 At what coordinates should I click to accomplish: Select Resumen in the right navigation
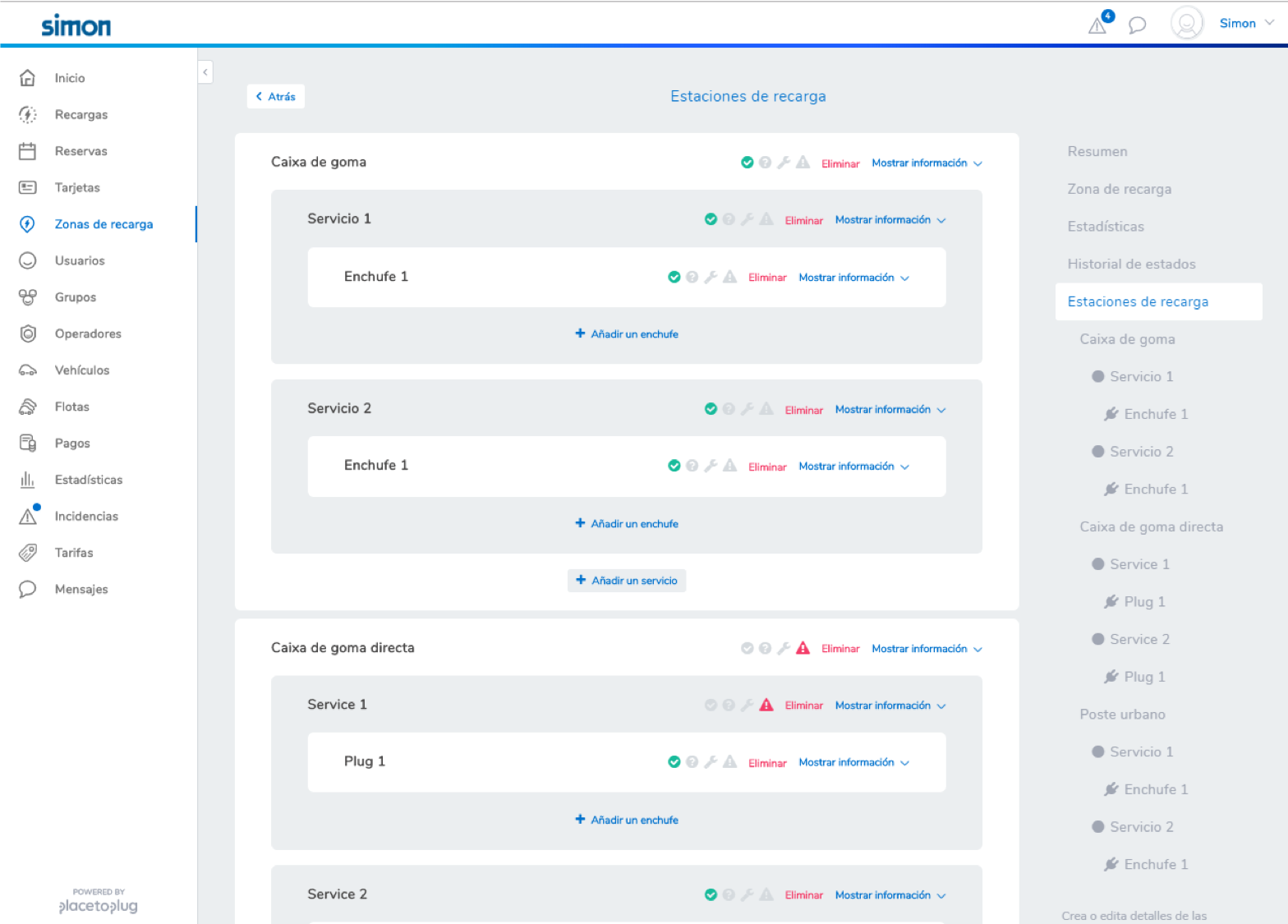(x=1097, y=151)
